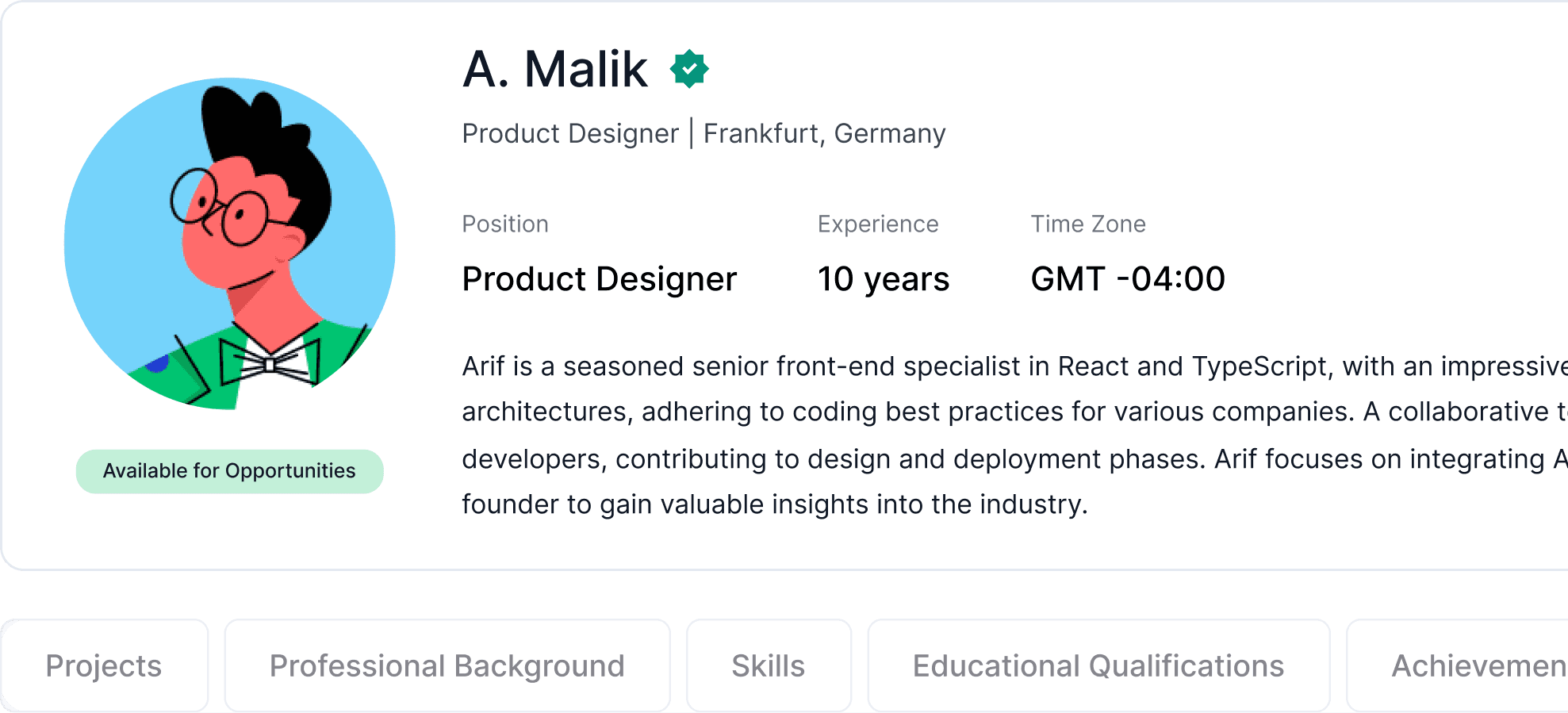This screenshot has width=1568, height=713.
Task: Click the bio's last line about industry insights
Action: 775,504
